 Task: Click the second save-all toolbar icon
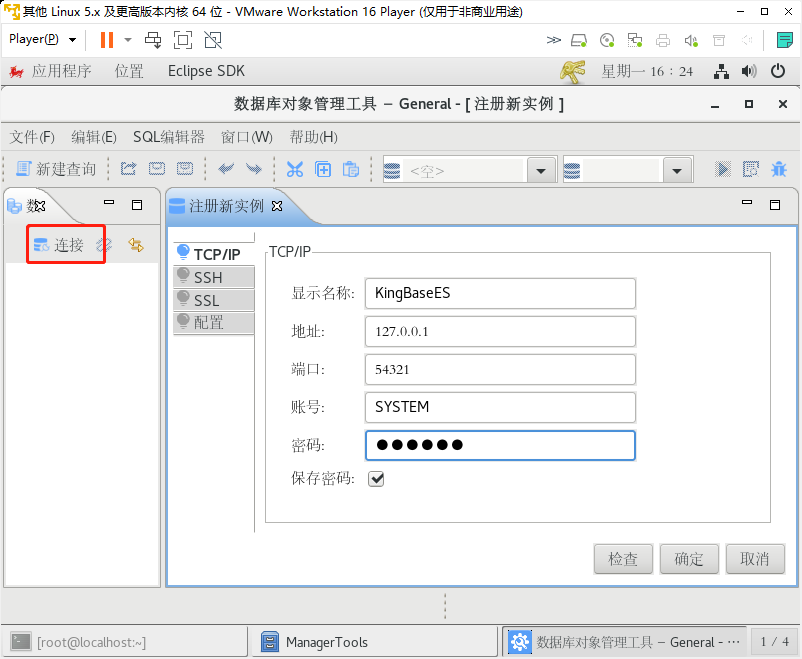coord(185,169)
